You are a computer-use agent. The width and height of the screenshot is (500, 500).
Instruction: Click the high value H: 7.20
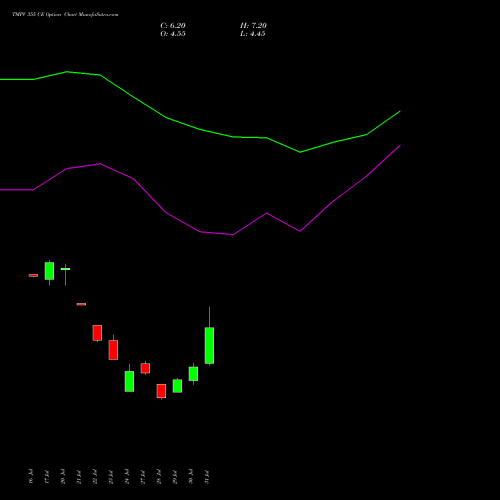coord(253,26)
